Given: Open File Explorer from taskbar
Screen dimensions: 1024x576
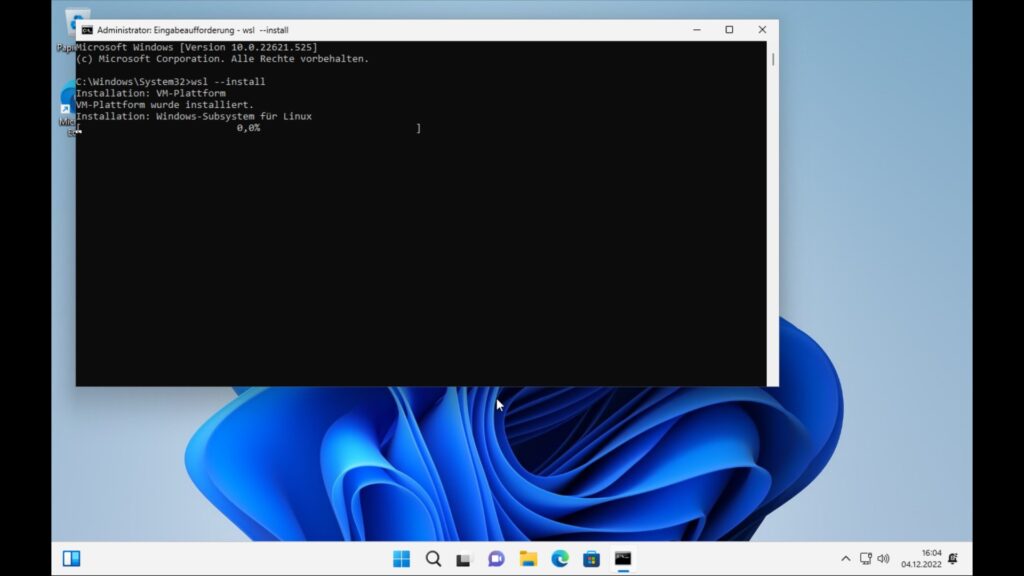Looking at the screenshot, I should pyautogui.click(x=528, y=558).
